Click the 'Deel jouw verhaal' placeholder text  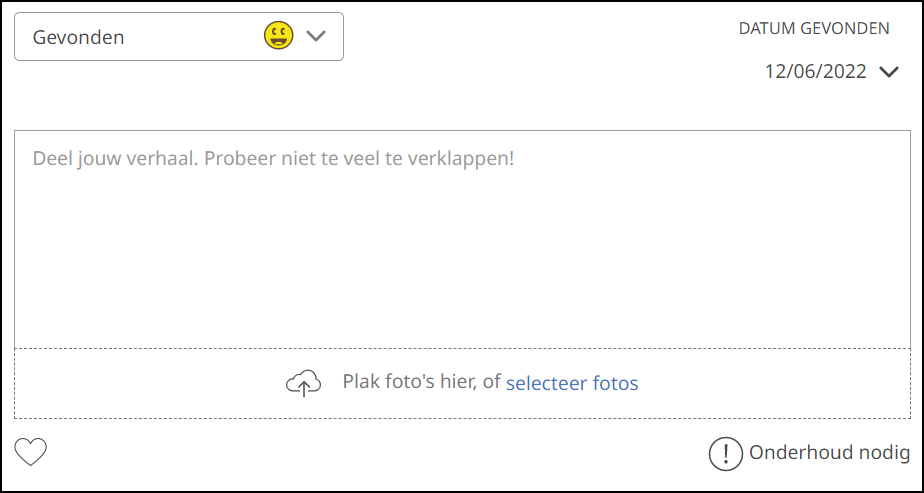tap(273, 159)
